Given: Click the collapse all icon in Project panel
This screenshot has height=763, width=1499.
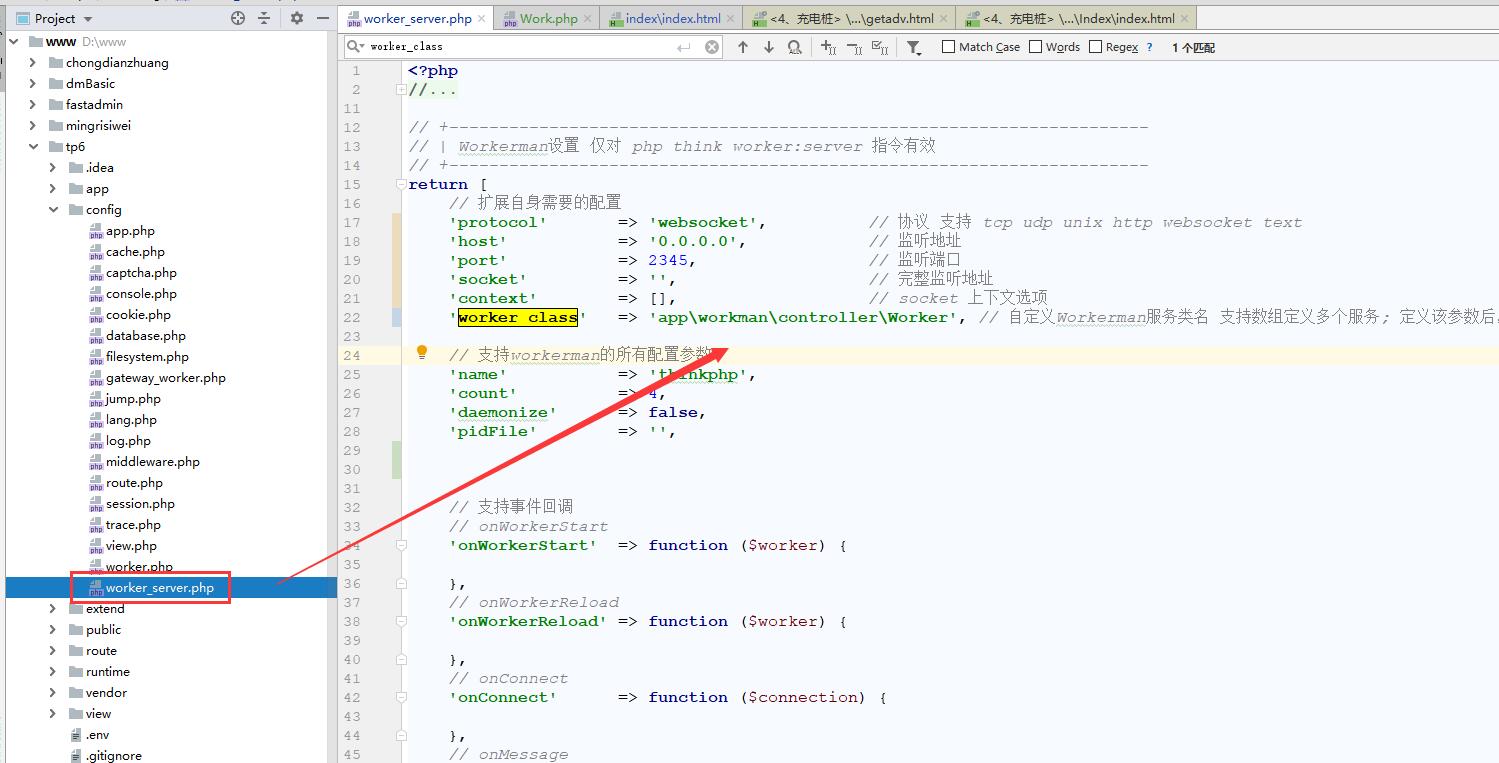Looking at the screenshot, I should tap(264, 18).
